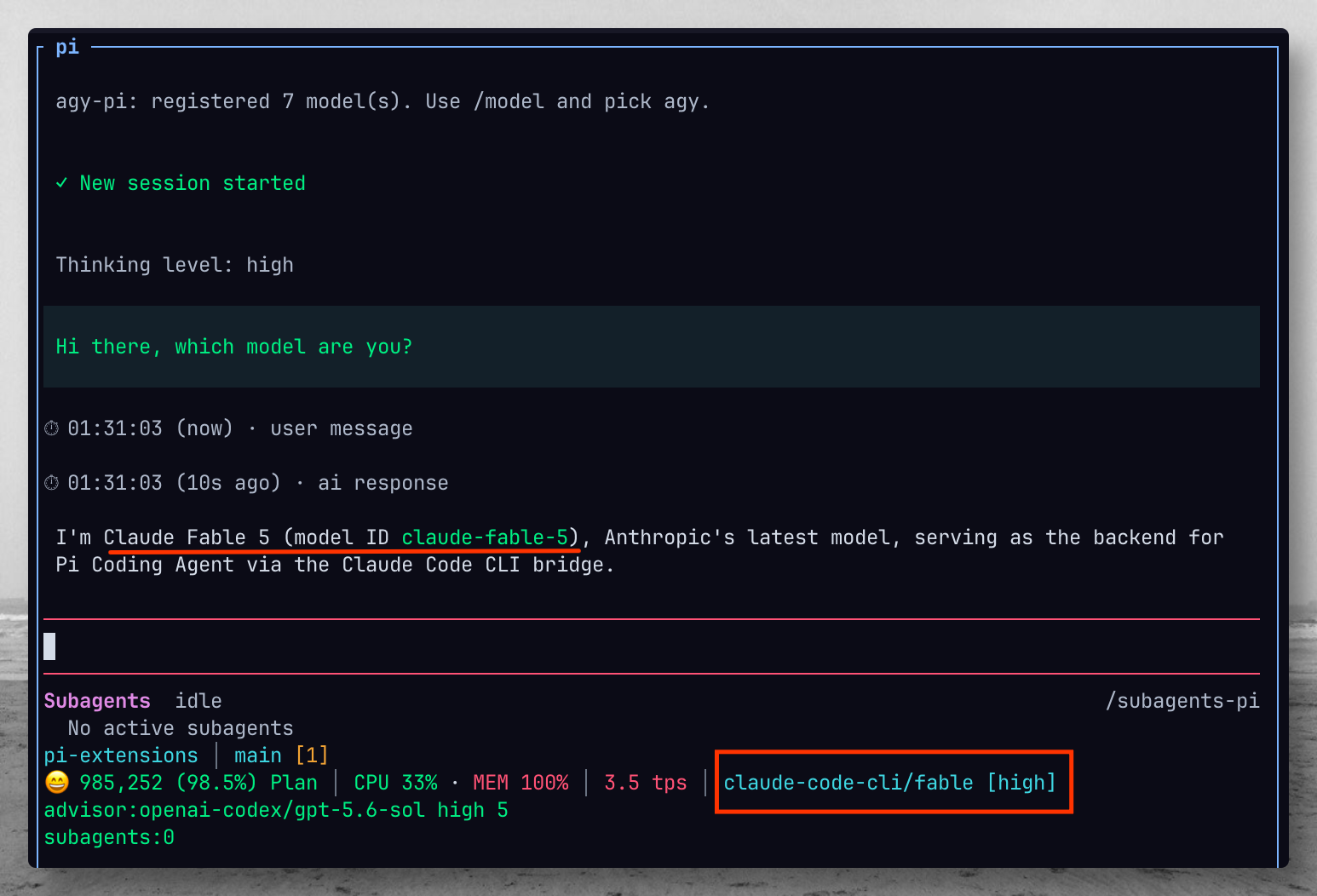Select the "pi" title in the window border

pyautogui.click(x=67, y=47)
